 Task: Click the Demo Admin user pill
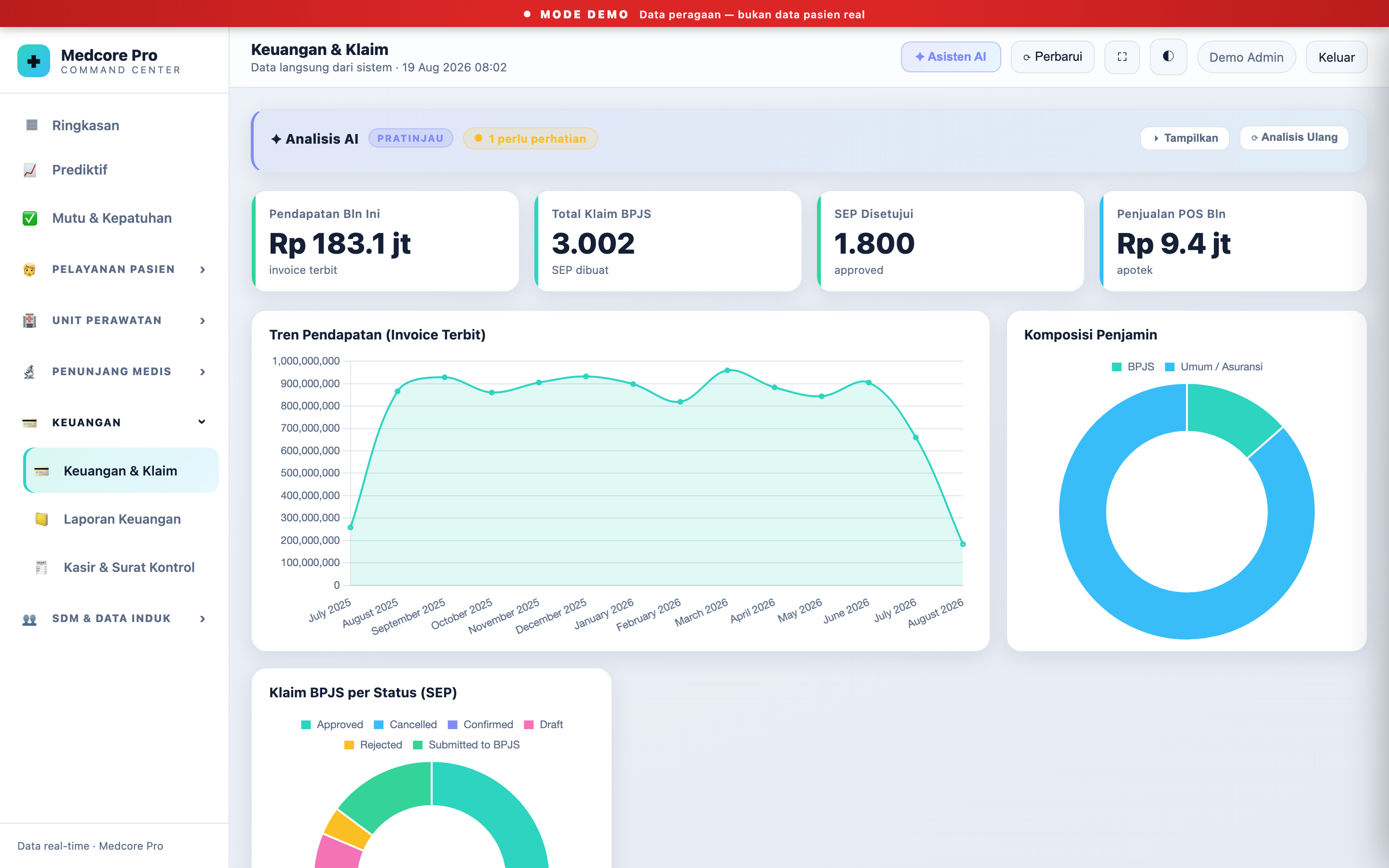point(1246,57)
